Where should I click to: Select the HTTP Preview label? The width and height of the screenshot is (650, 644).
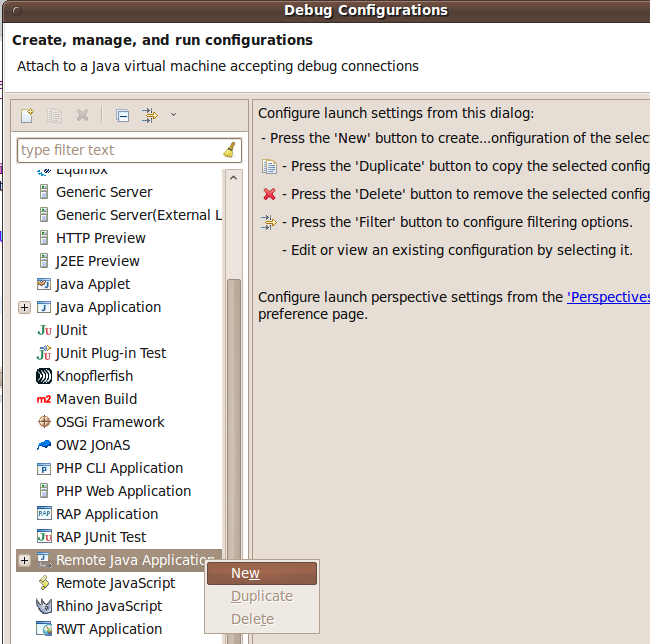101,238
